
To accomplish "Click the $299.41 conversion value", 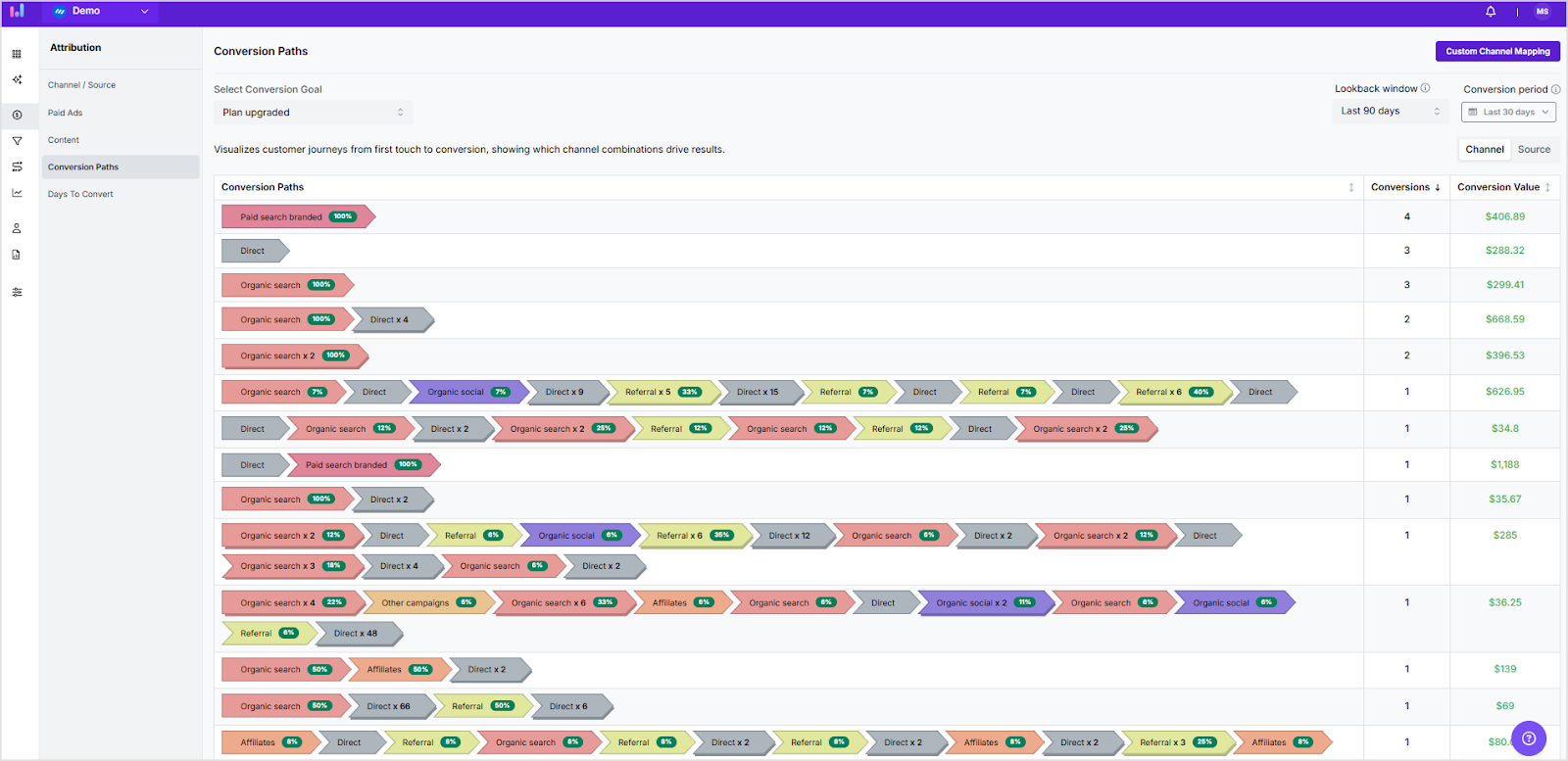I will pyautogui.click(x=1505, y=285).
